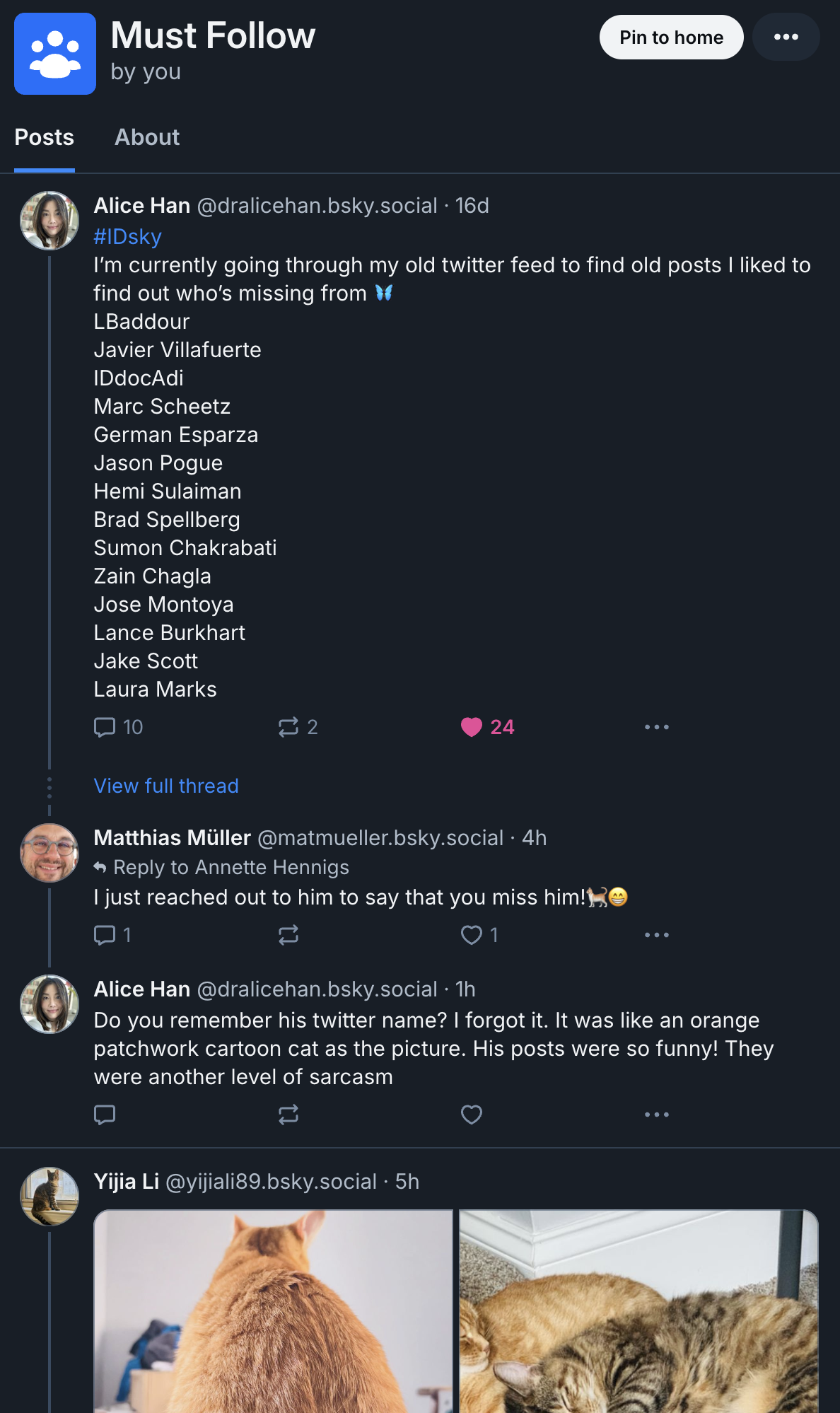Repost Alice Han's #IDsky post
840x1413 pixels.
[298, 727]
